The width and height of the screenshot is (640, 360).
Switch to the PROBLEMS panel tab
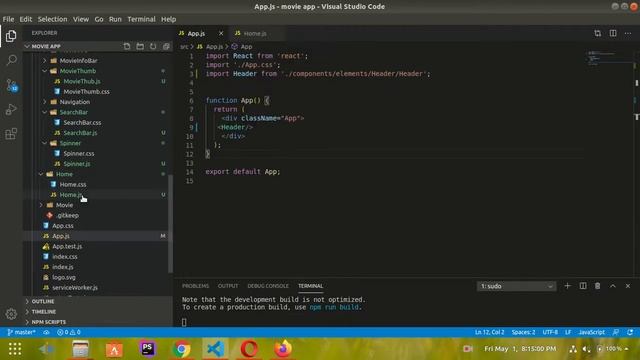pyautogui.click(x=196, y=286)
